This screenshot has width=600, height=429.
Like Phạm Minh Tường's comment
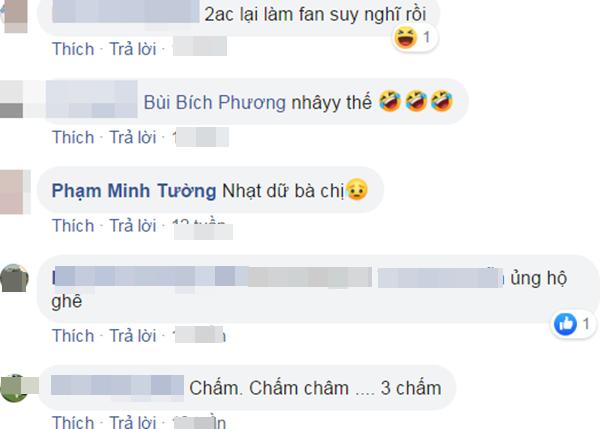point(73,226)
